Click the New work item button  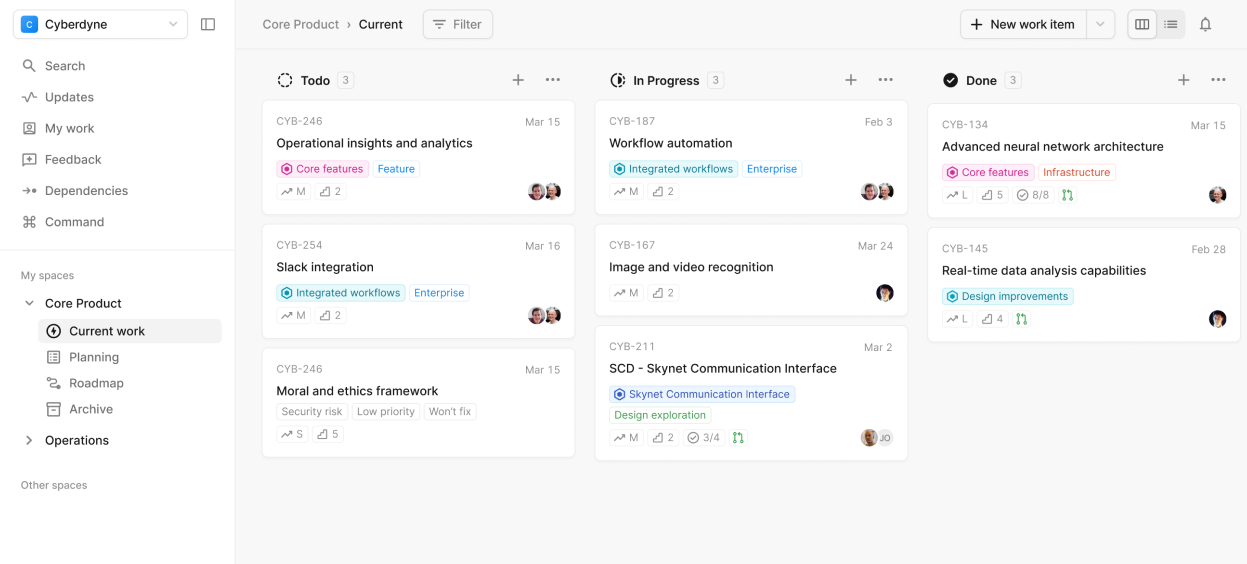1023,25
